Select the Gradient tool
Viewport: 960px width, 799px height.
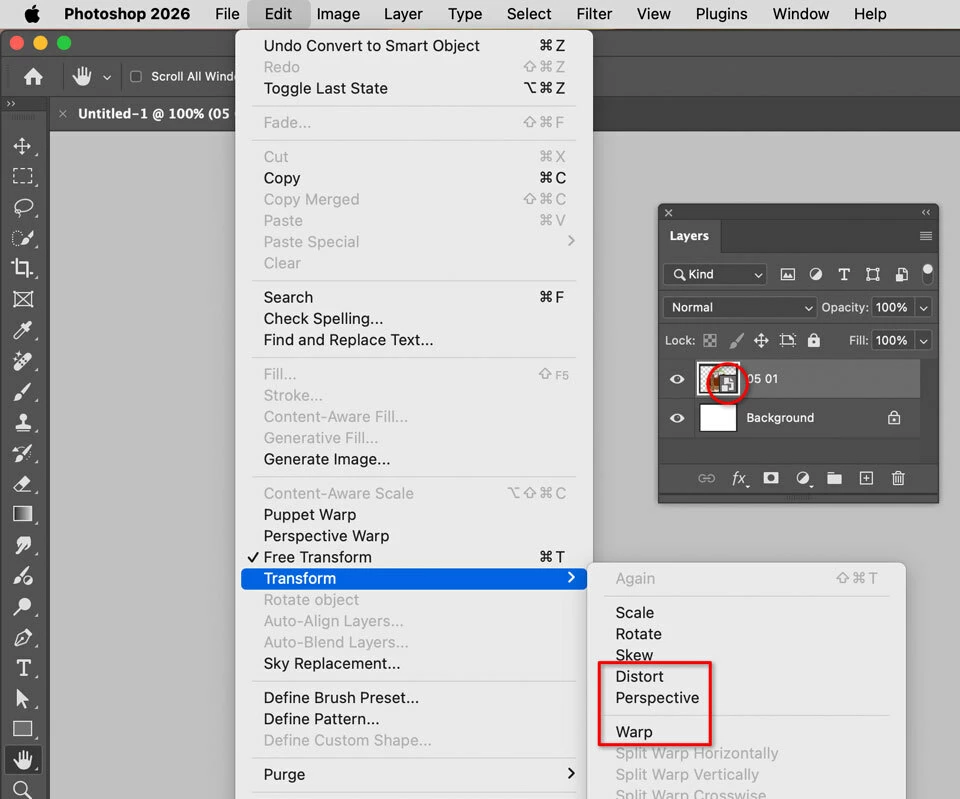point(23,514)
